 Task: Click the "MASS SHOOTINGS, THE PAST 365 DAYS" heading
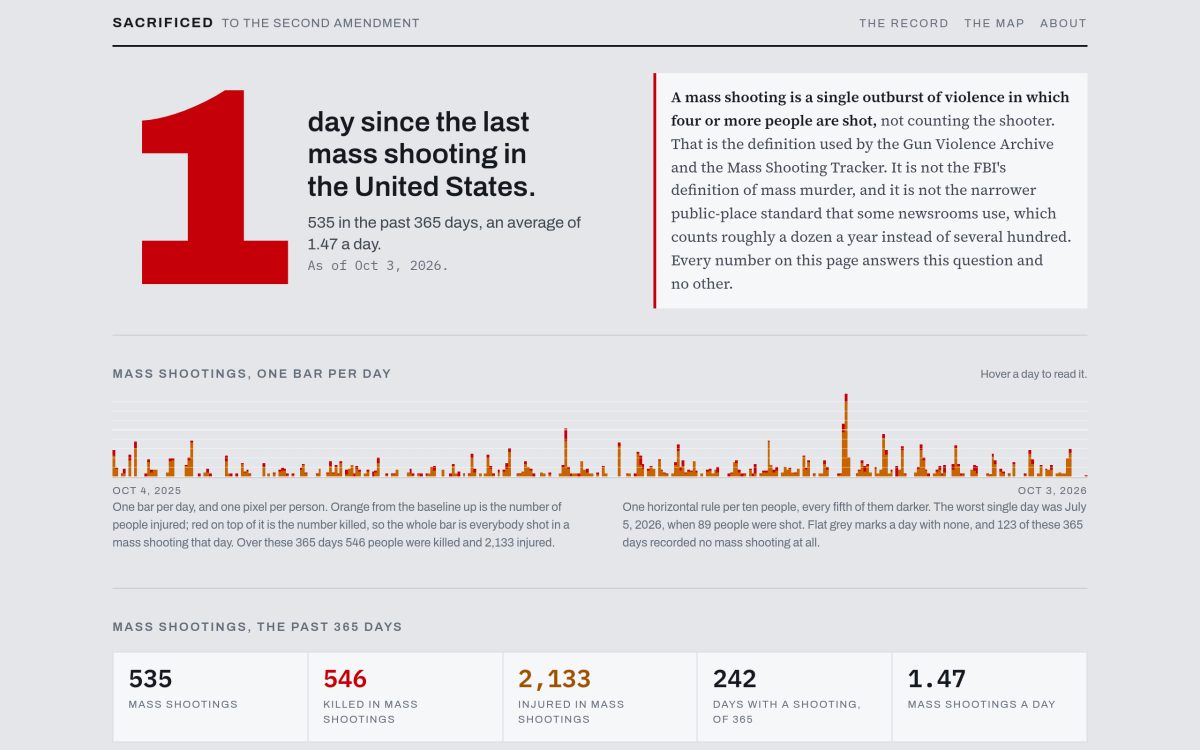point(257,627)
